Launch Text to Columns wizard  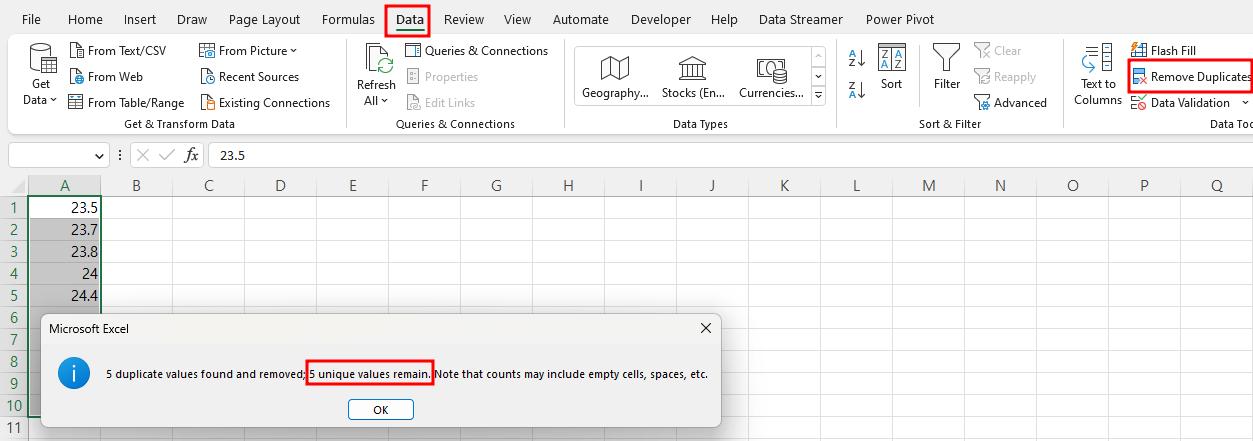coord(1097,75)
